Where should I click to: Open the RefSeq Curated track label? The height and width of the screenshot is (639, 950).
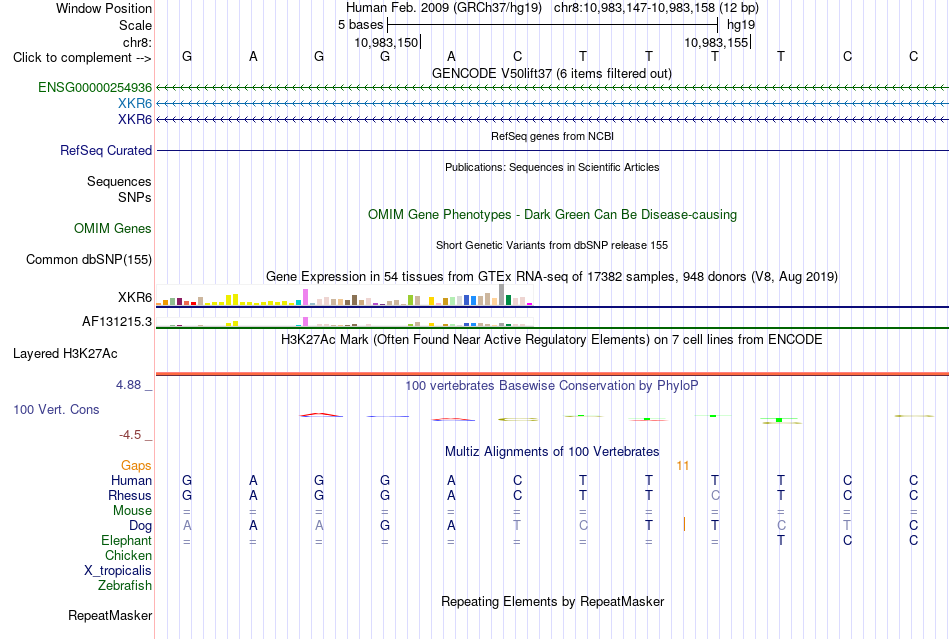click(x=106, y=150)
